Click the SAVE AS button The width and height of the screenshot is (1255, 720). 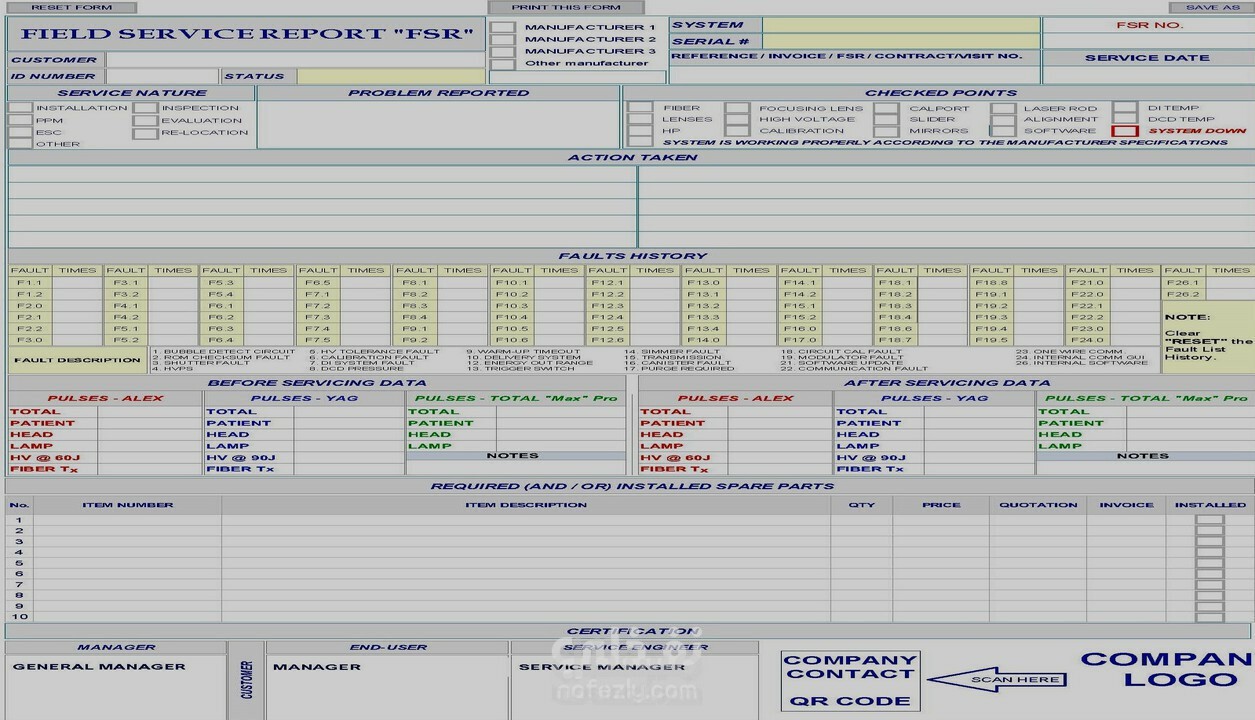click(x=1212, y=7)
